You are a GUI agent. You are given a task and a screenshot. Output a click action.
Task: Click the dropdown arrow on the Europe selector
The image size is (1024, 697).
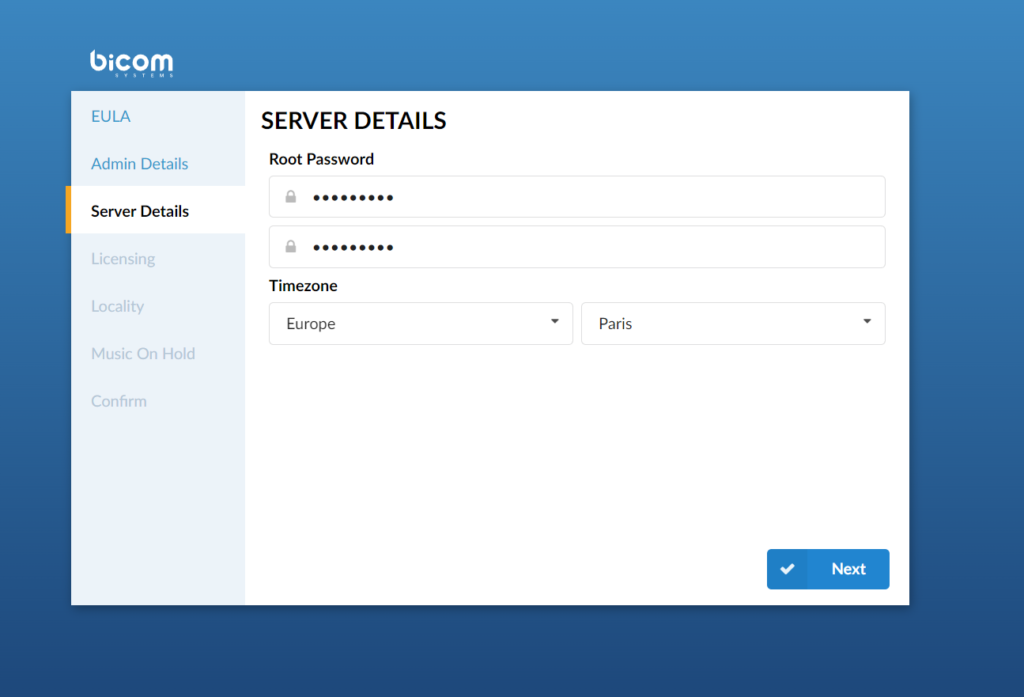(554, 322)
